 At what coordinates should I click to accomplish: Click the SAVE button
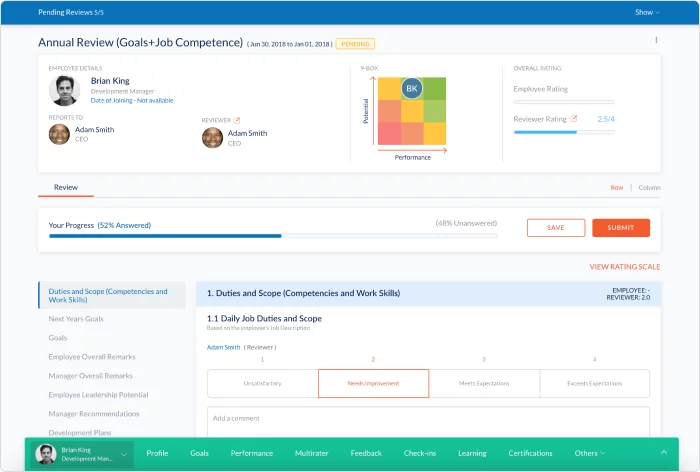coord(556,228)
